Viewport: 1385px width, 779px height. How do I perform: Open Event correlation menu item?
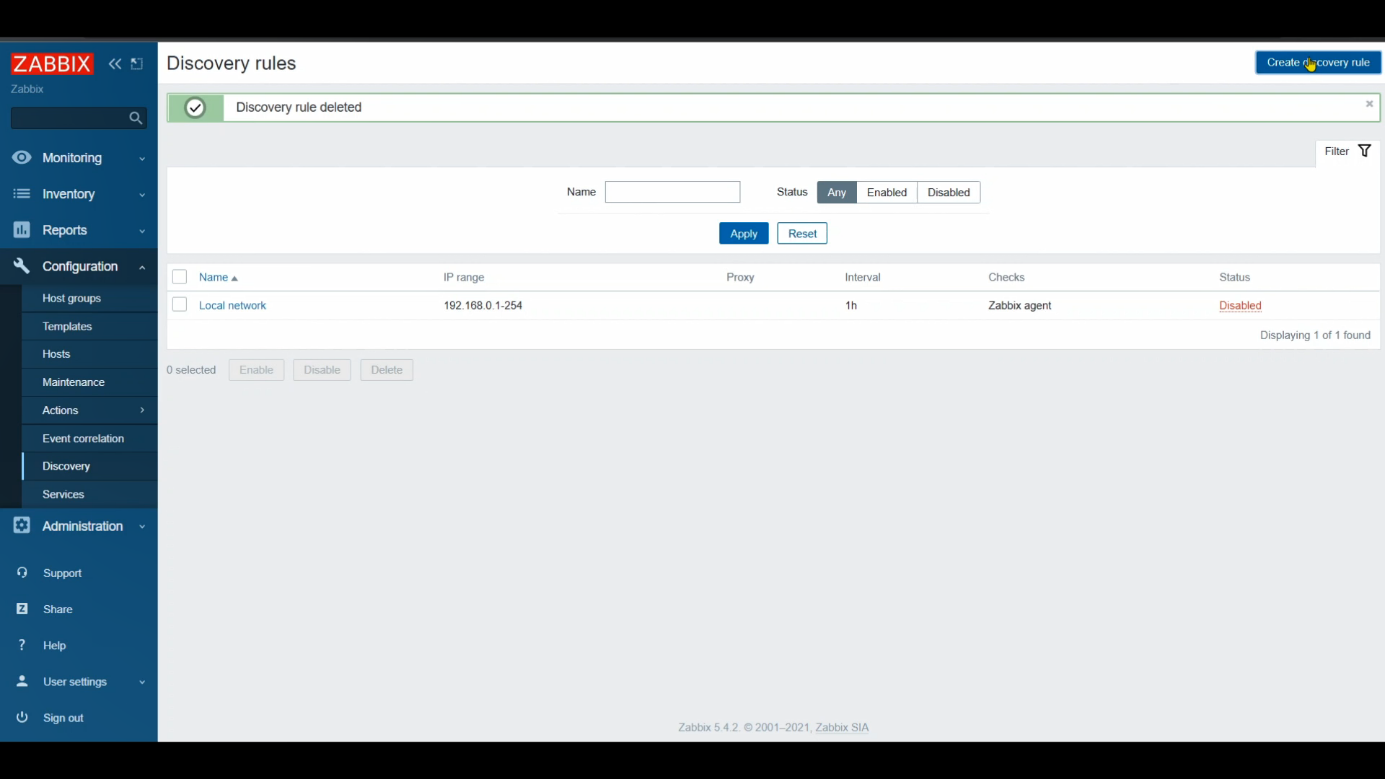[x=90, y=438]
